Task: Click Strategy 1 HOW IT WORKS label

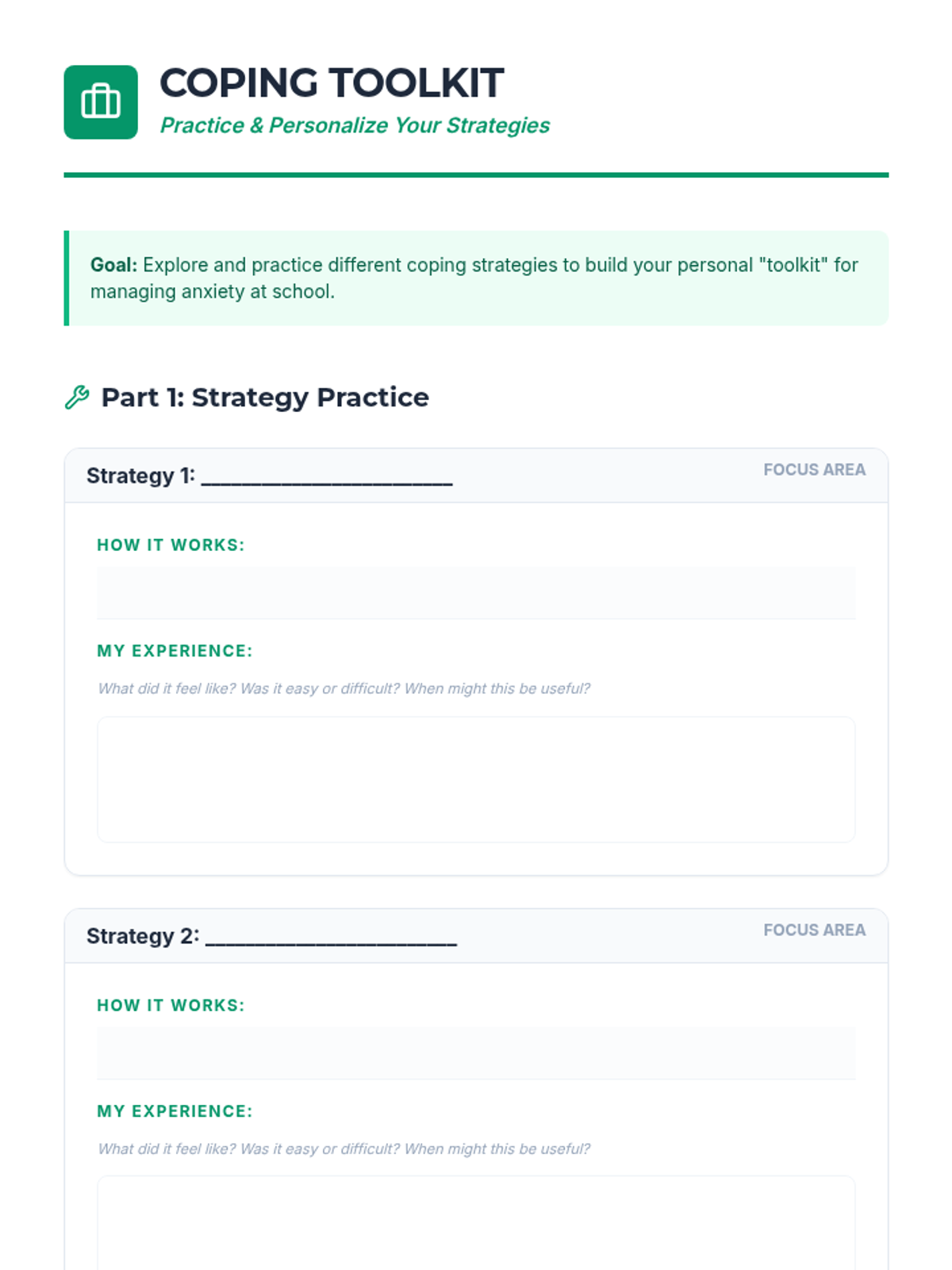Action: click(171, 545)
